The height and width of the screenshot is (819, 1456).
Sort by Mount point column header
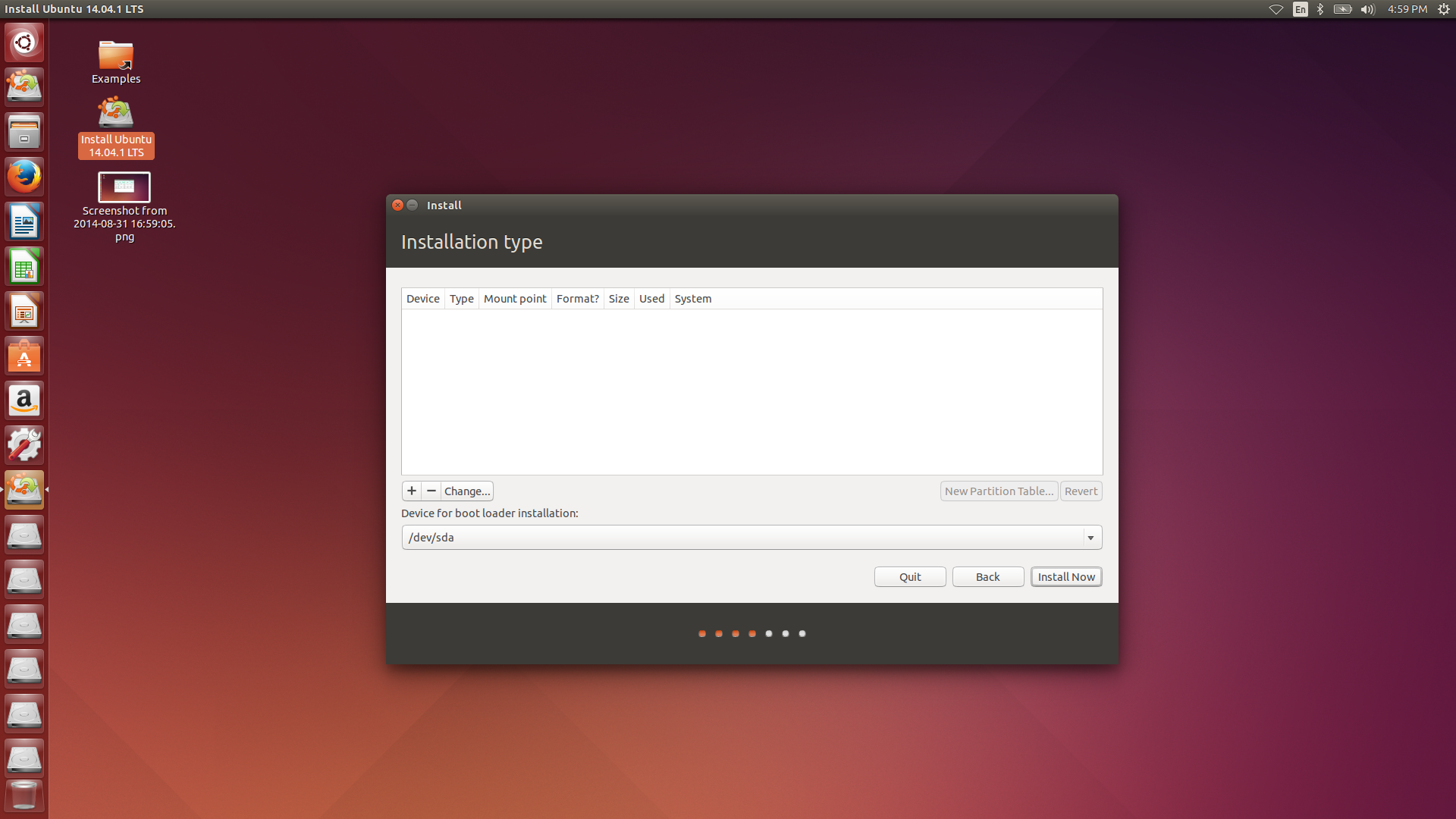coord(515,299)
